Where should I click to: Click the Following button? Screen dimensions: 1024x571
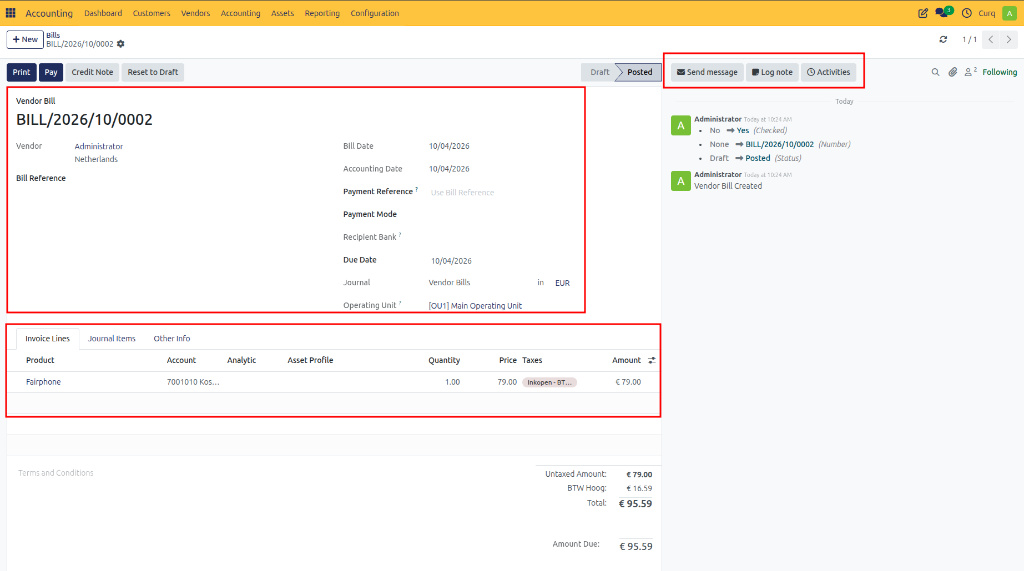click(999, 73)
